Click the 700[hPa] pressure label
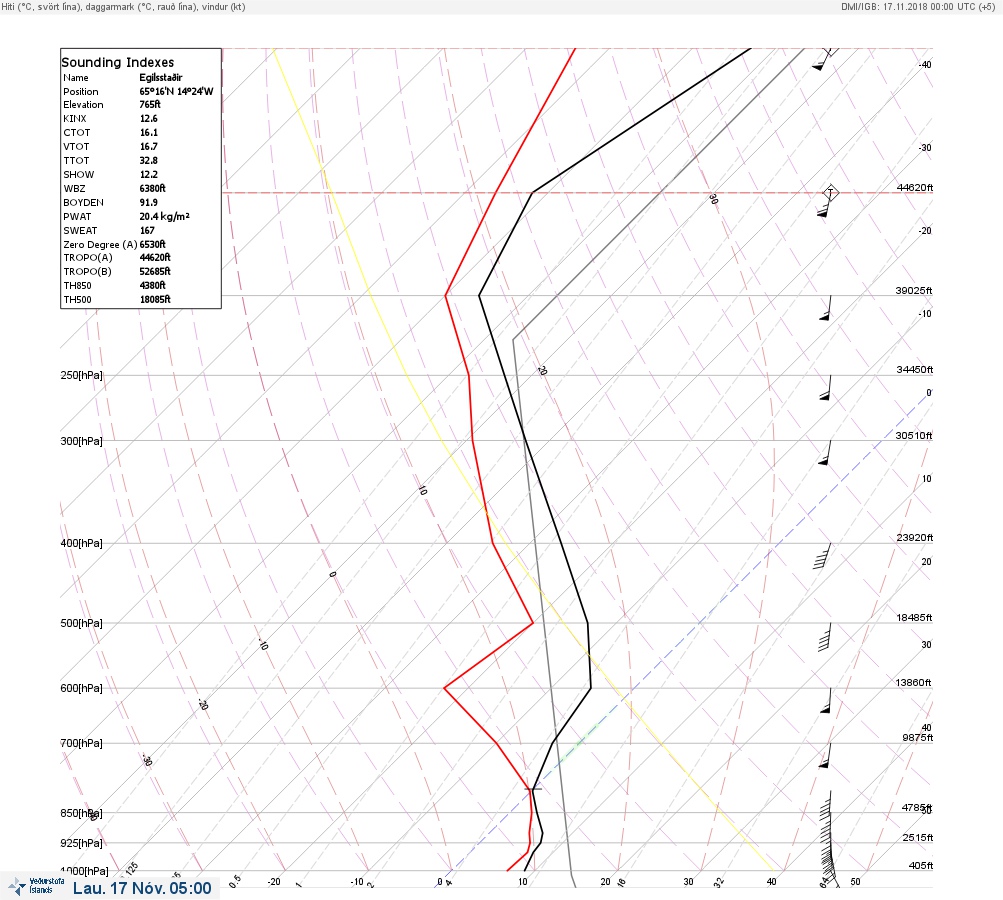 pos(81,743)
